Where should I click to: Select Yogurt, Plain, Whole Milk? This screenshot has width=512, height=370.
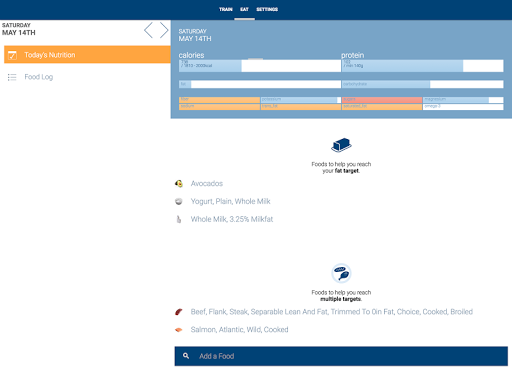tap(230, 201)
